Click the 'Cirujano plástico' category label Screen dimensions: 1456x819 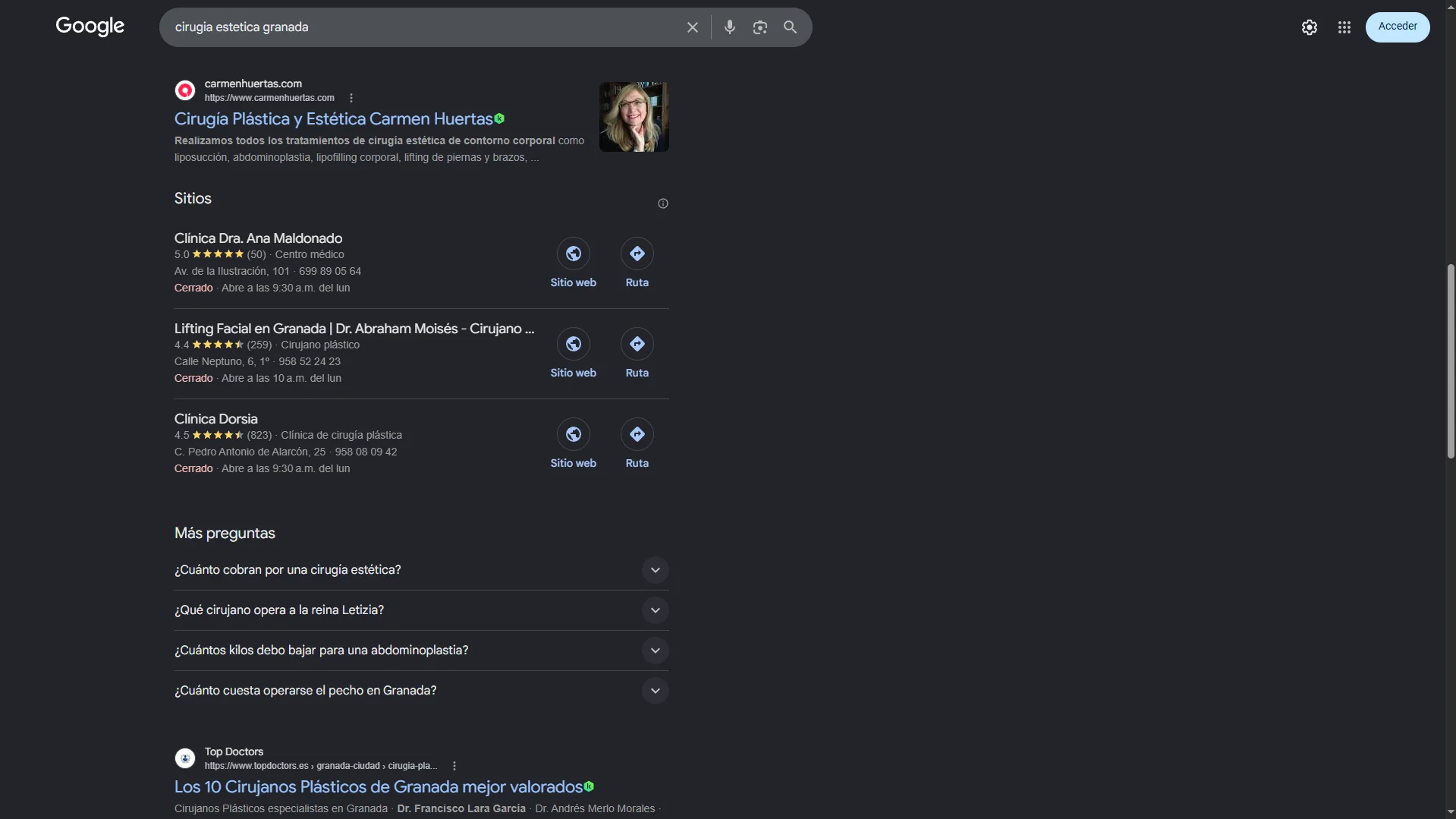(x=320, y=345)
